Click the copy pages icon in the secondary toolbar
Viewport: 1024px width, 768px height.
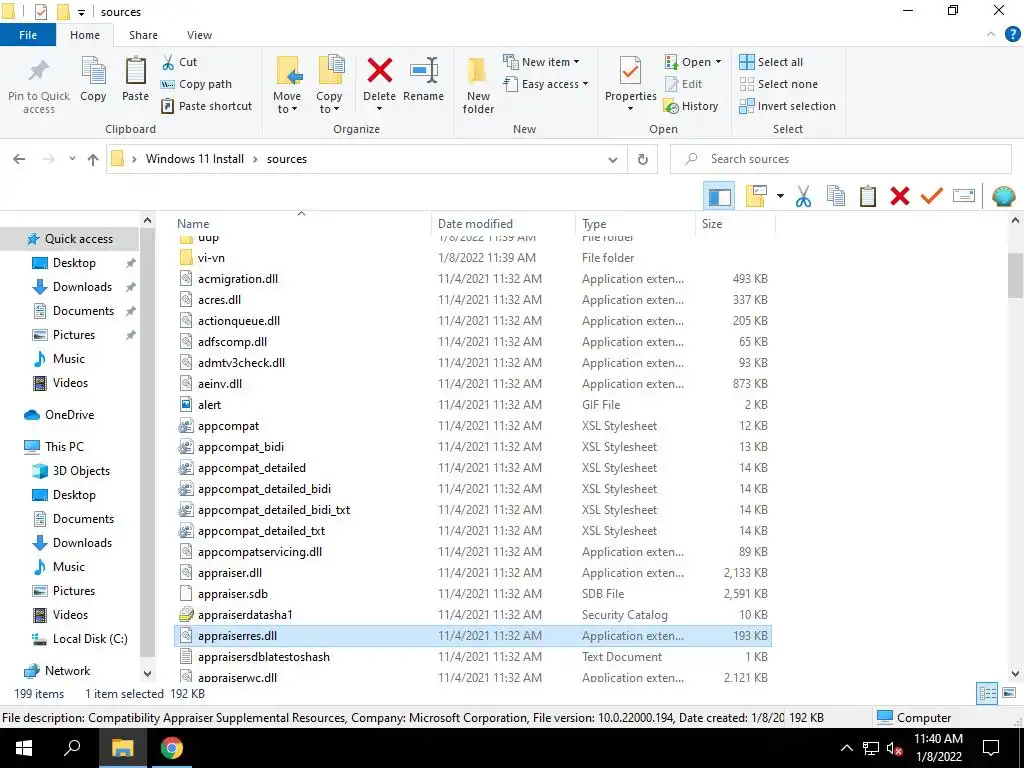click(836, 197)
